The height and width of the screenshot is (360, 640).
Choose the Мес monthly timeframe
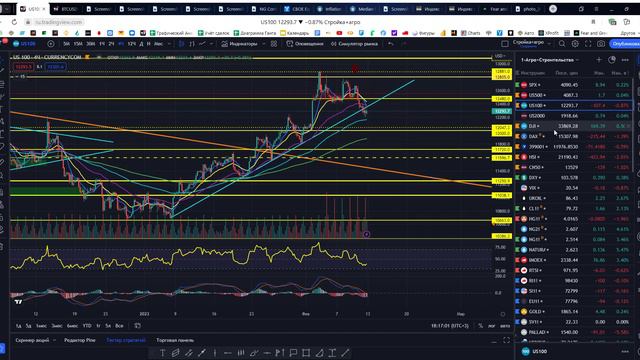[x=158, y=44]
